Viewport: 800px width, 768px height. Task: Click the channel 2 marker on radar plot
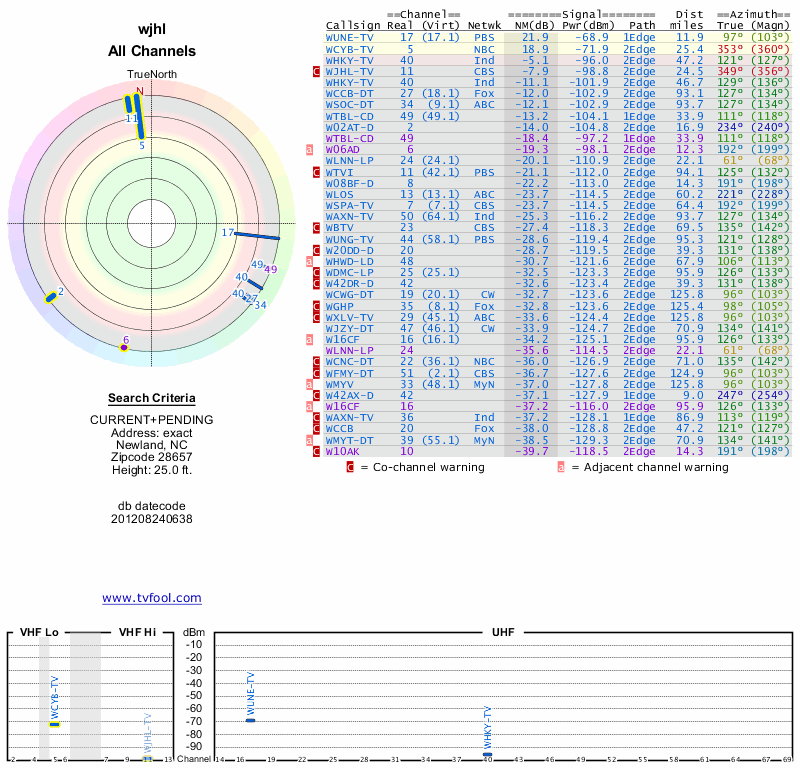(51, 296)
